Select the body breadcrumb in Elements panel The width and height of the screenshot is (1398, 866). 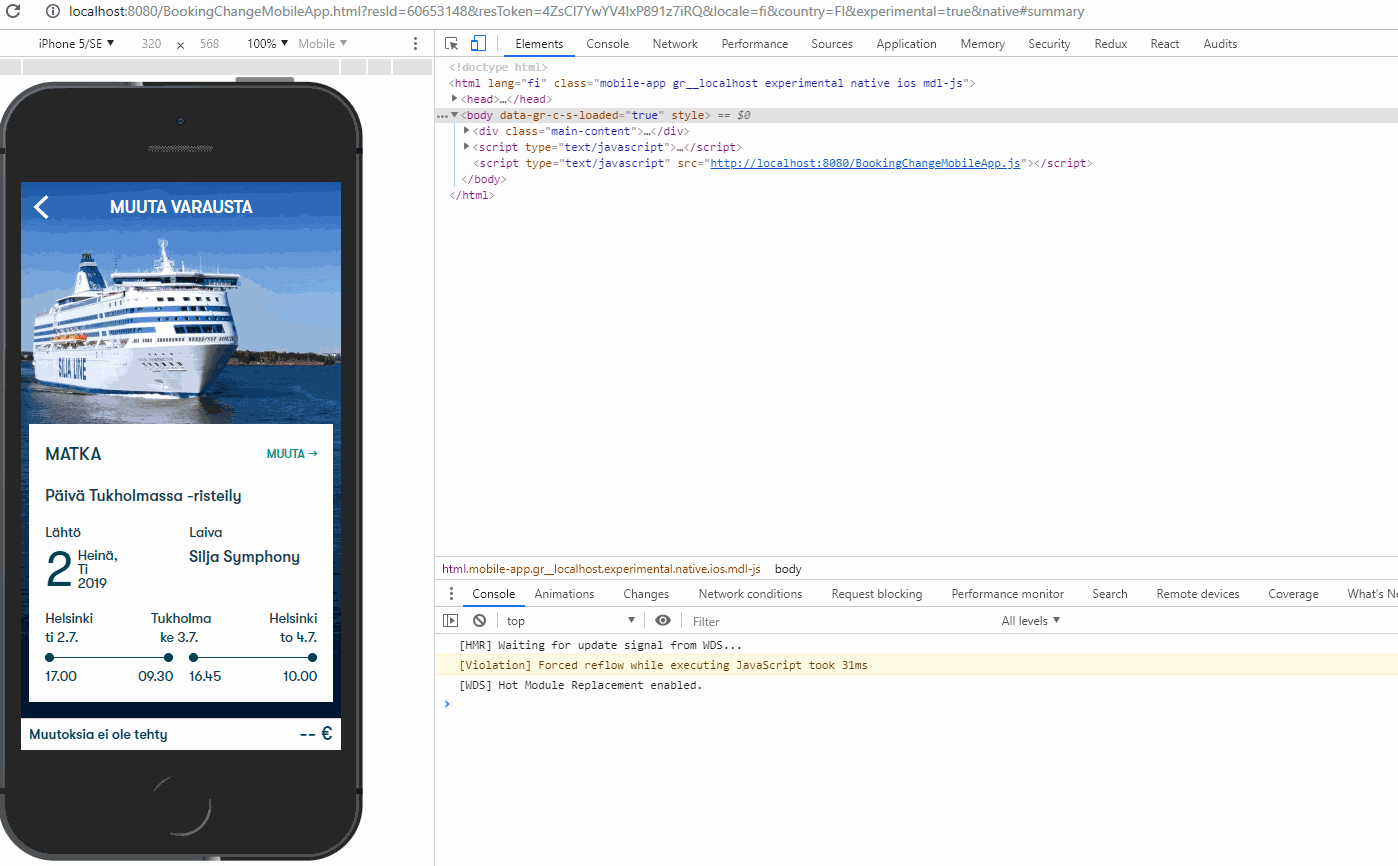[x=788, y=569]
